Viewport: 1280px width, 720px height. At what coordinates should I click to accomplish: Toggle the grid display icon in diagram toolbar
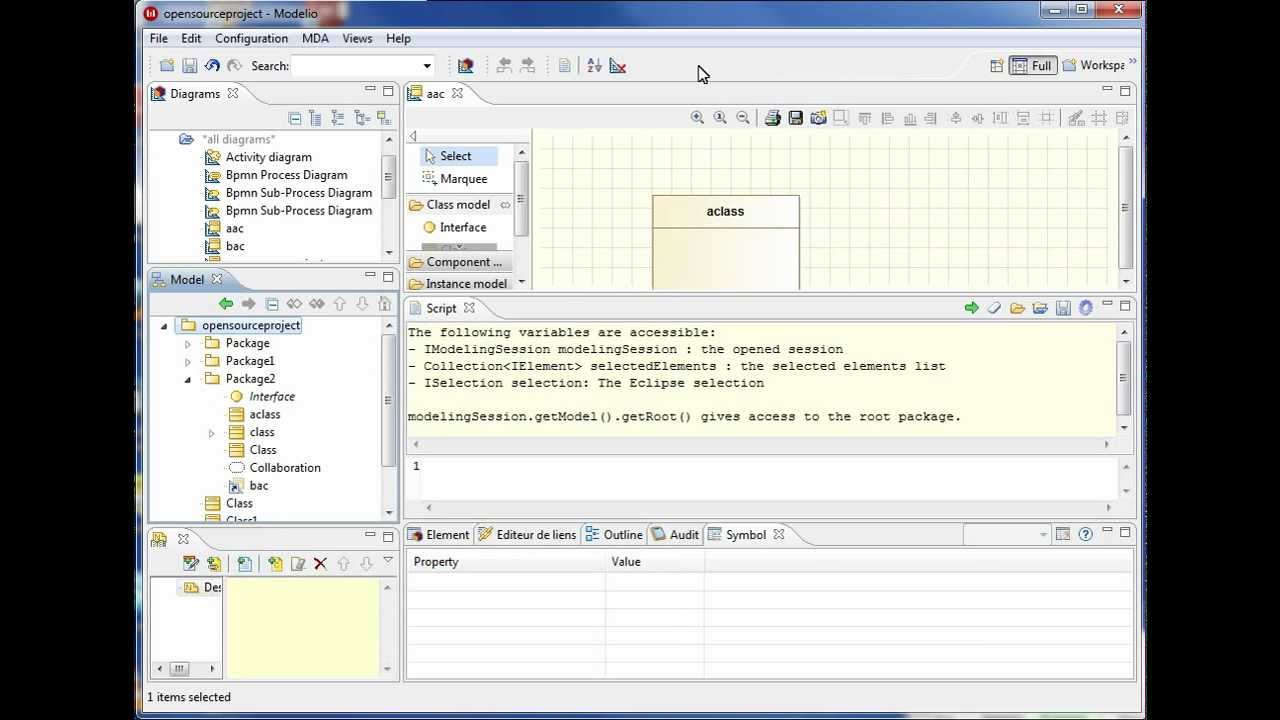pos(1099,118)
